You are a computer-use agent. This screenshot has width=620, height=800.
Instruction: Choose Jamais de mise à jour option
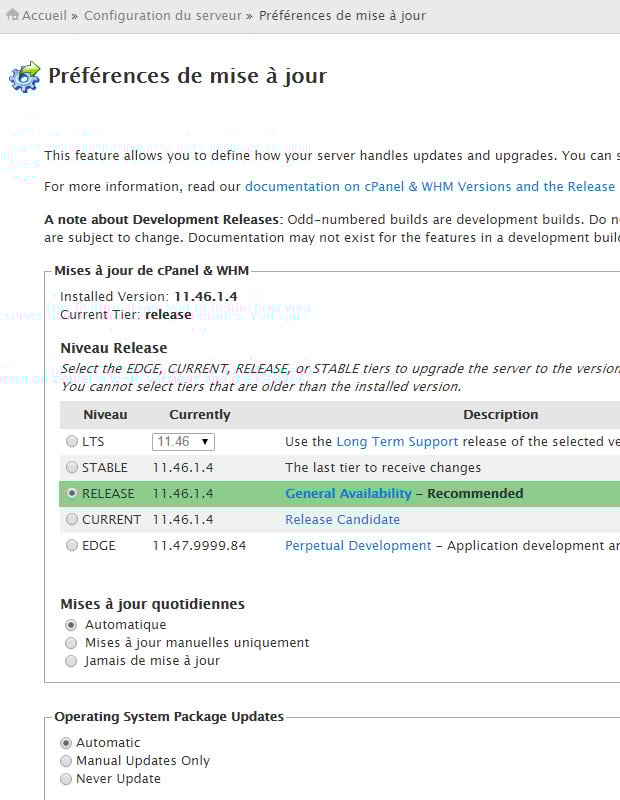click(x=71, y=661)
